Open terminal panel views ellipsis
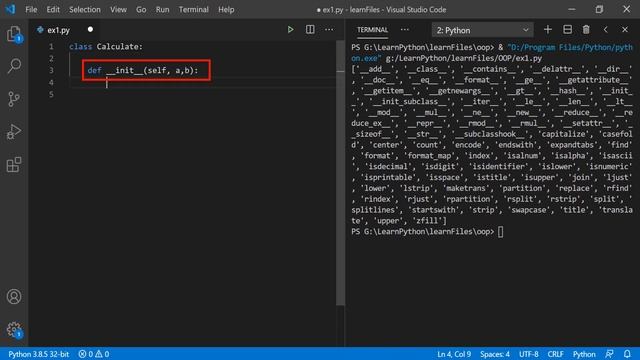 [x=404, y=29]
